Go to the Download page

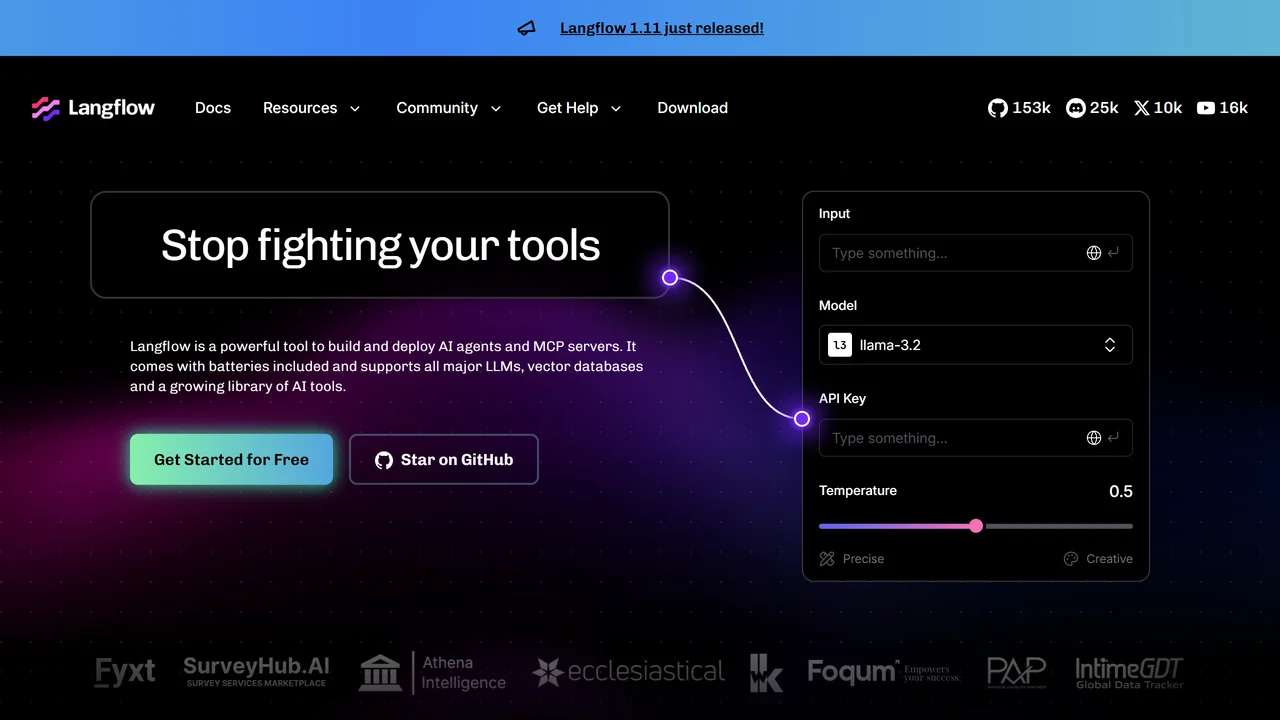692,108
